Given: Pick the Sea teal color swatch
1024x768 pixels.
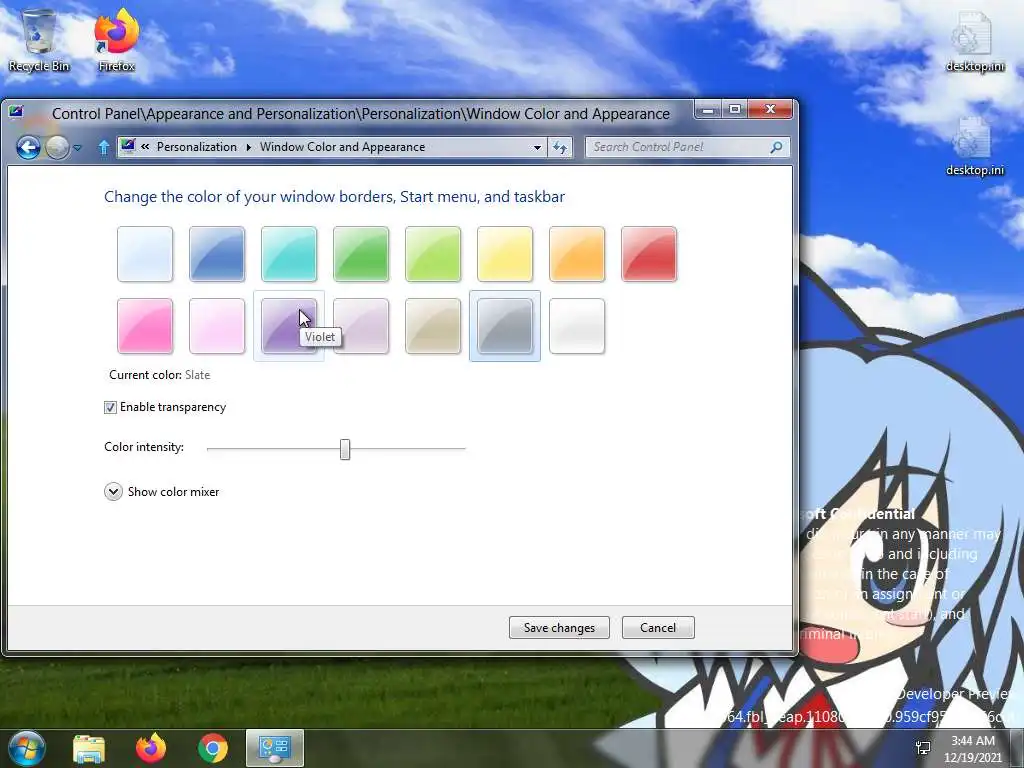Looking at the screenshot, I should (289, 254).
